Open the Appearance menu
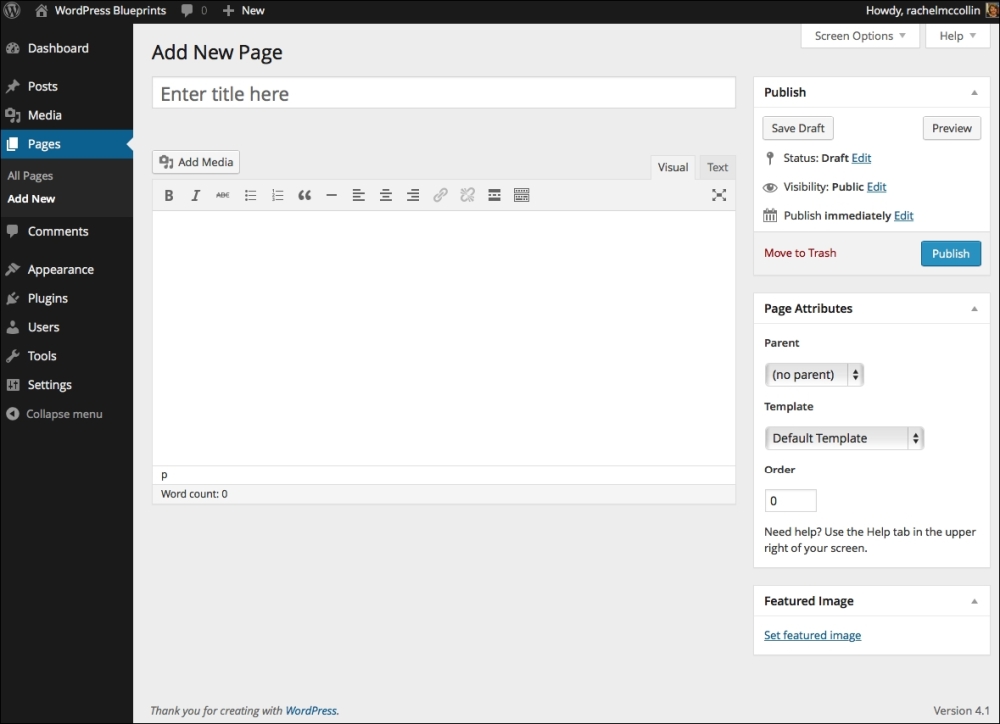The height and width of the screenshot is (724, 1000). (66, 269)
